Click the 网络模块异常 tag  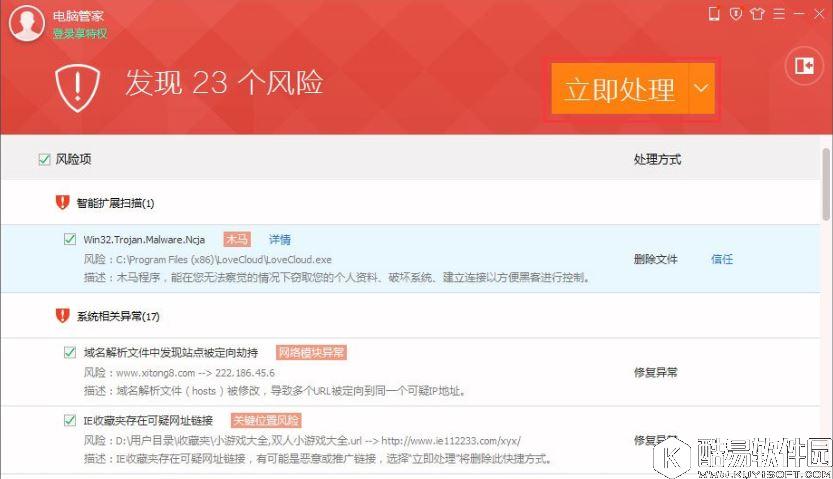click(x=311, y=353)
